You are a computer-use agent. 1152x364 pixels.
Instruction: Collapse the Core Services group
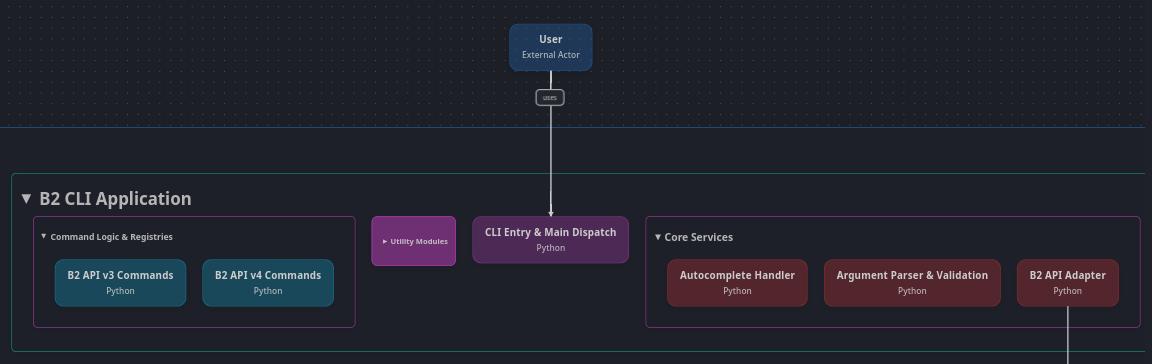(658, 238)
